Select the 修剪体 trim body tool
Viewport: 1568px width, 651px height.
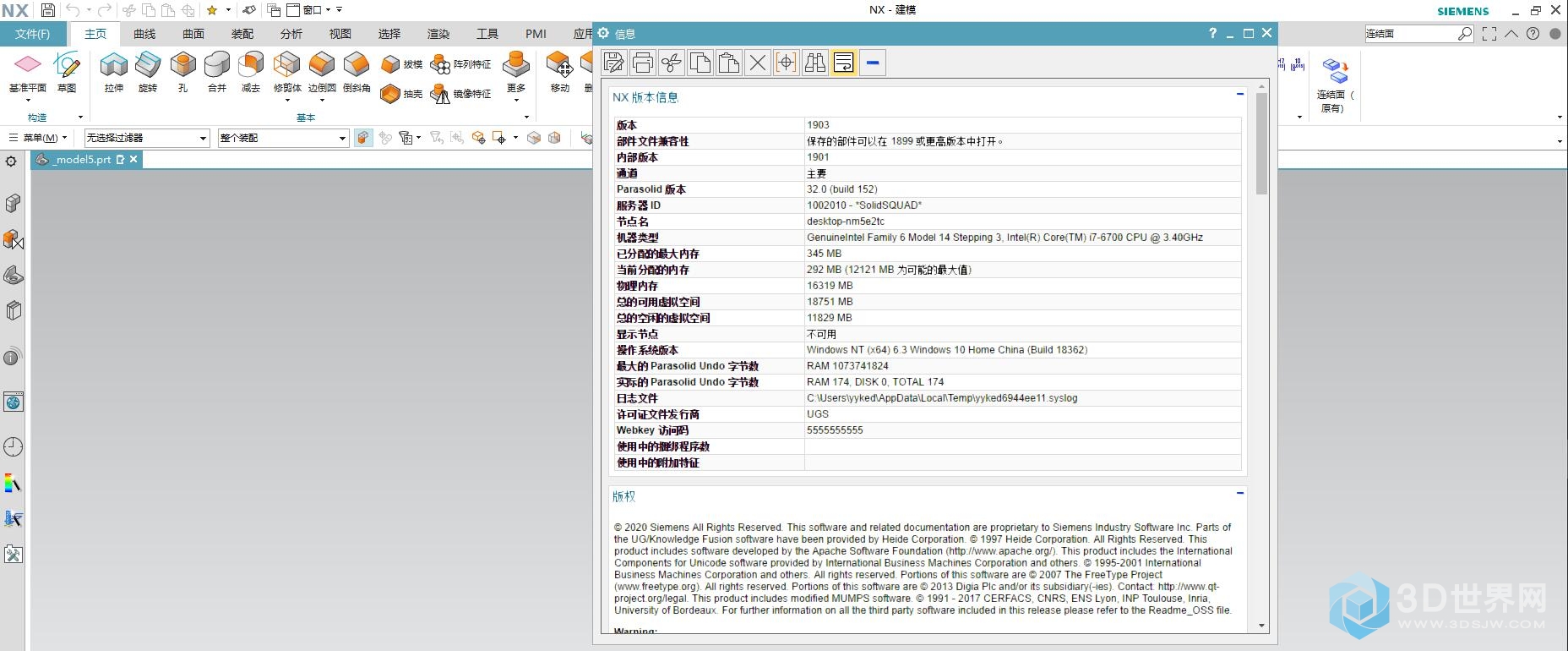click(x=287, y=73)
